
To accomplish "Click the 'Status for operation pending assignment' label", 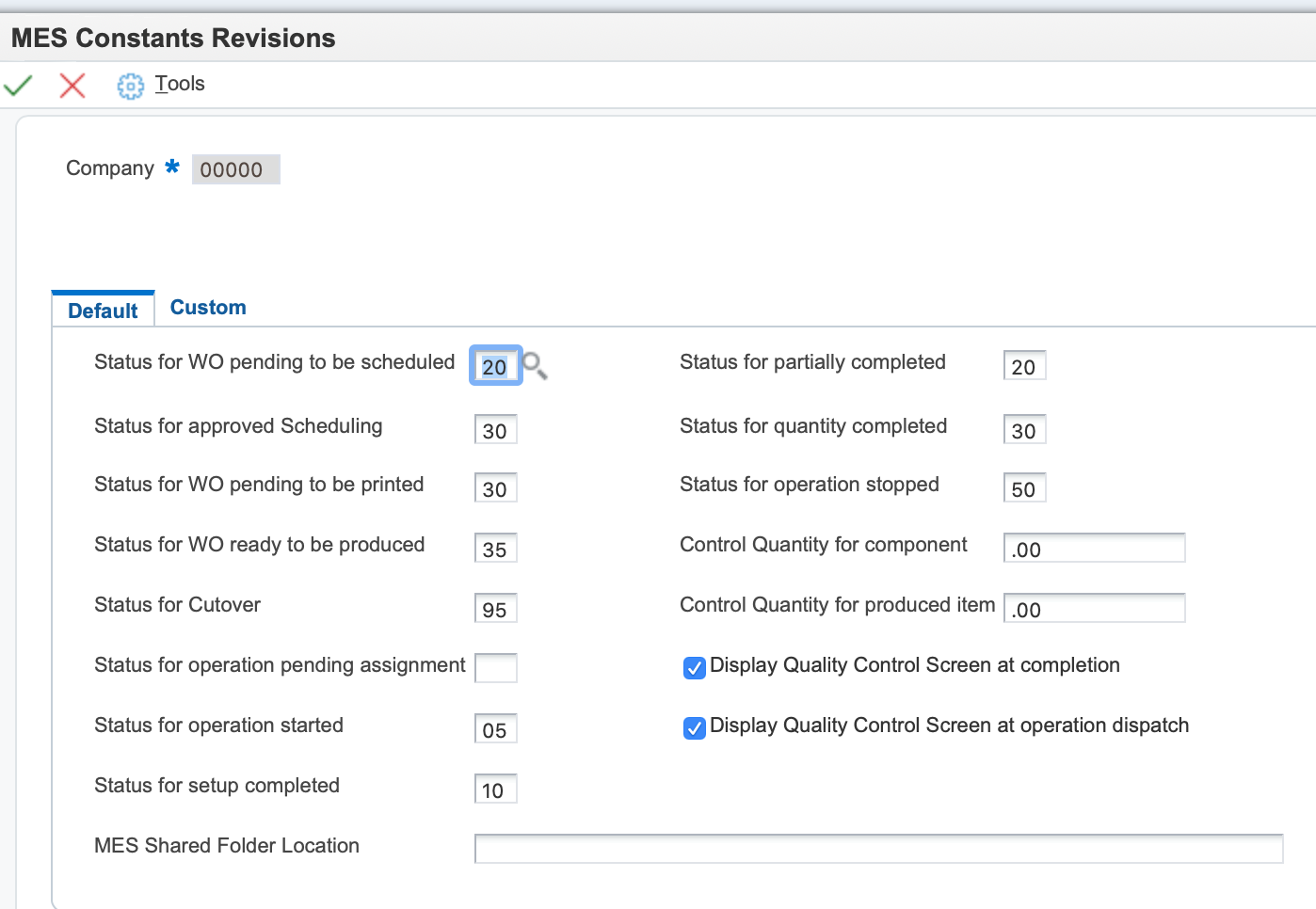I will 280,665.
